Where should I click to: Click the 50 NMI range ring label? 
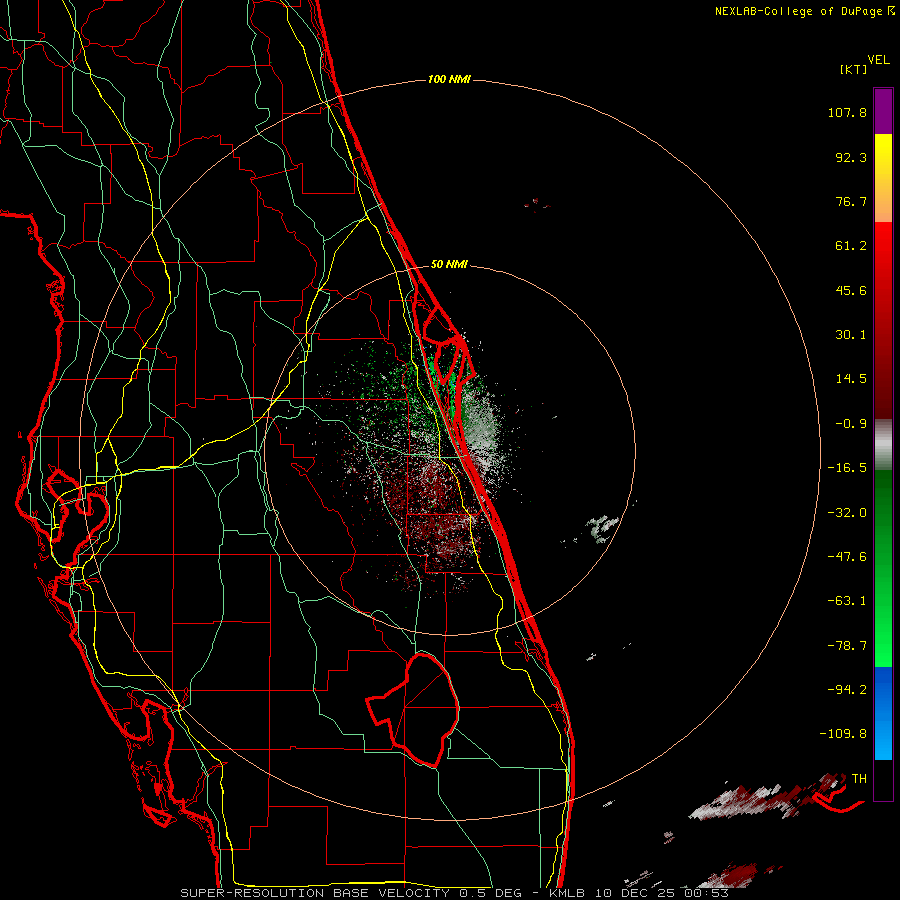(x=449, y=264)
